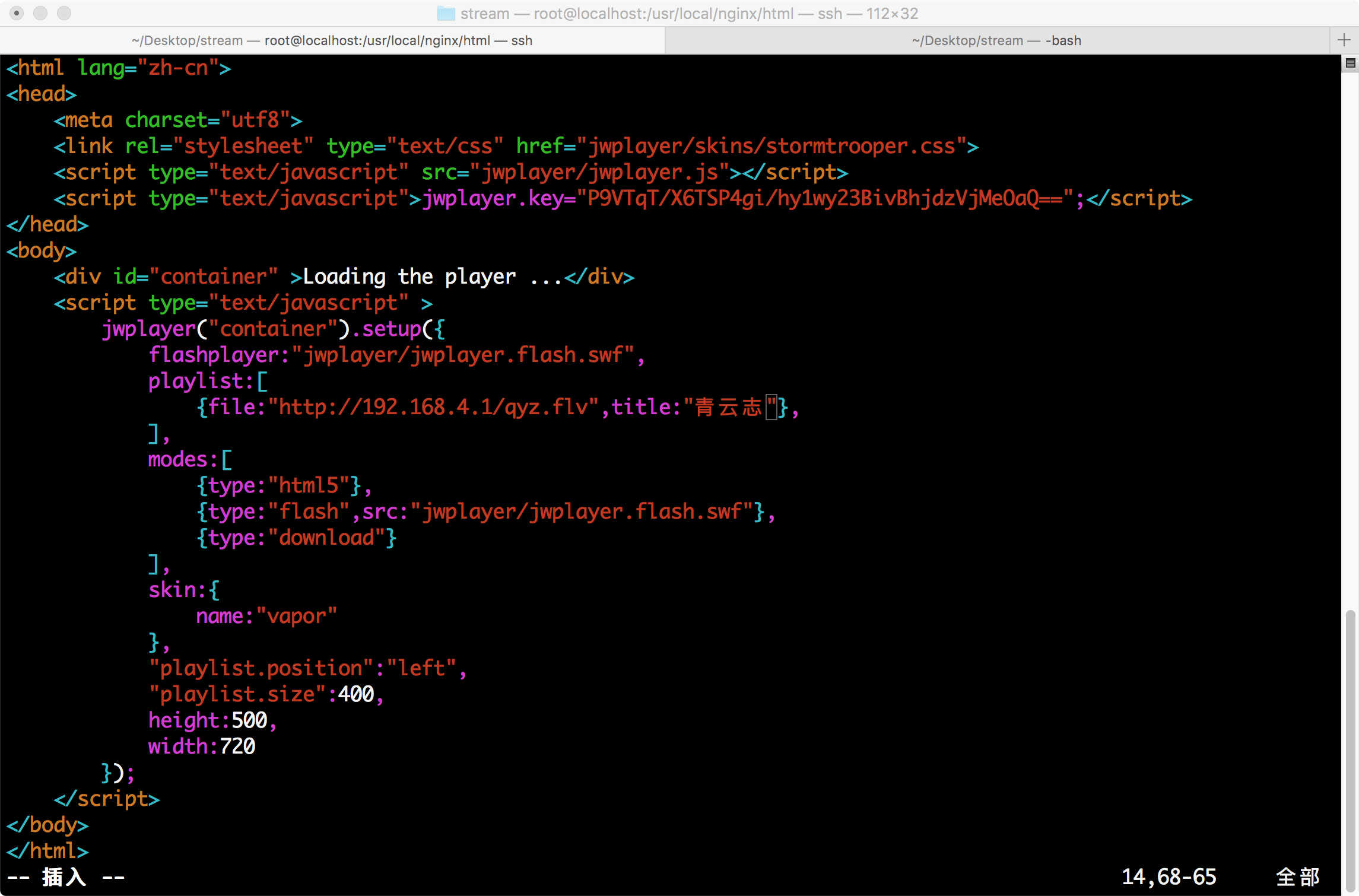Open a new terminal tab with plus button
The height and width of the screenshot is (896, 1359).
1344,40
